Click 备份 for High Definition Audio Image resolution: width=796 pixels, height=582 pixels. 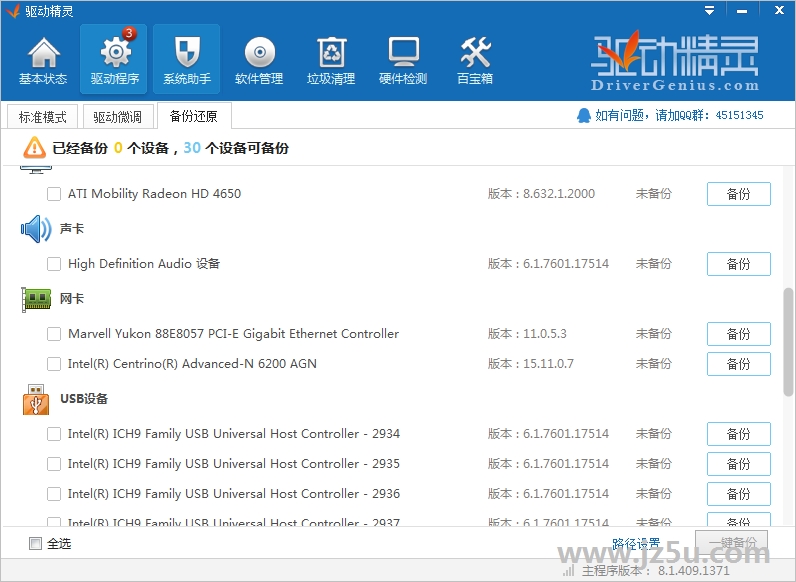click(x=739, y=264)
